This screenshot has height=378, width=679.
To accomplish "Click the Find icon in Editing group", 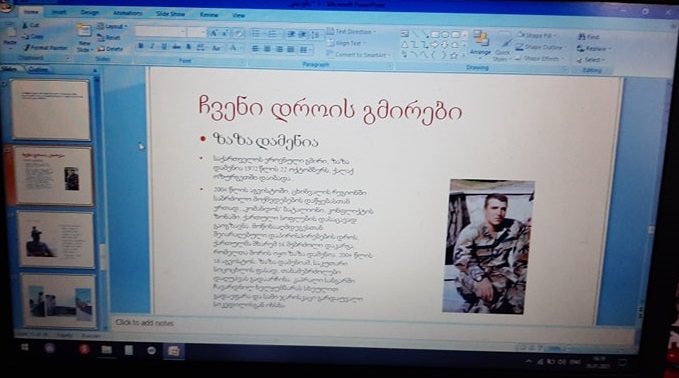I will (x=588, y=37).
